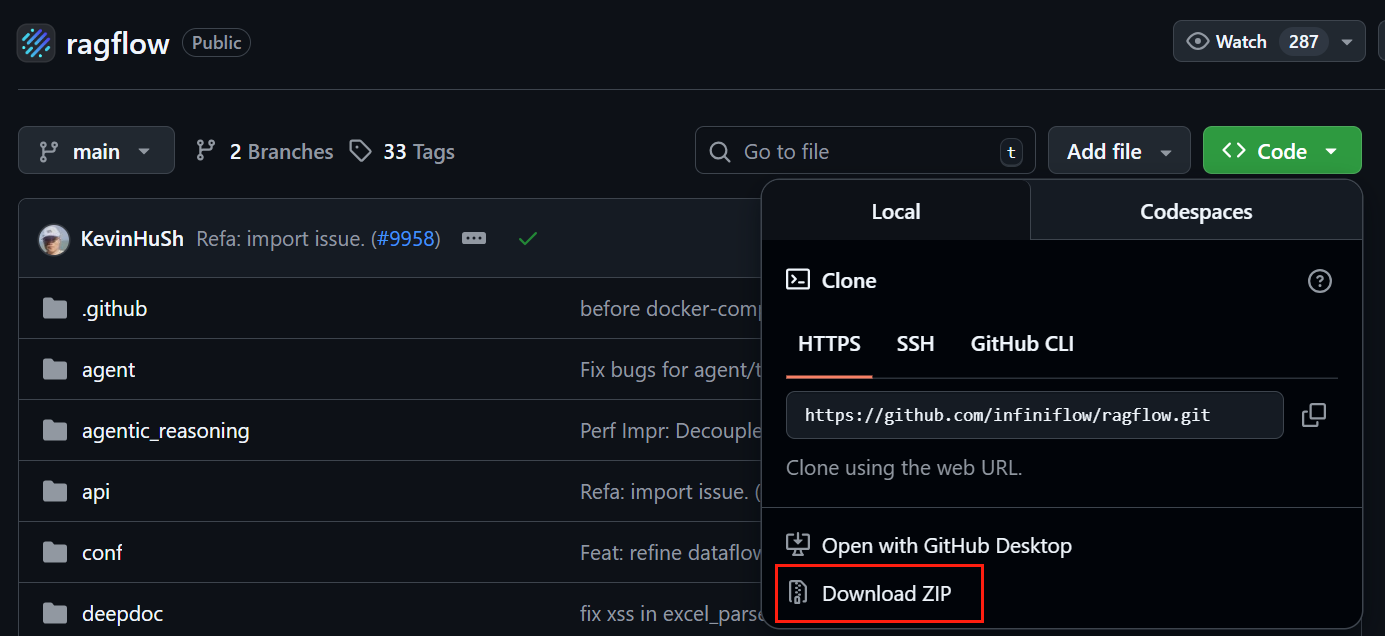
Task: Click the ragflow repository logo
Action: pyautogui.click(x=37, y=42)
